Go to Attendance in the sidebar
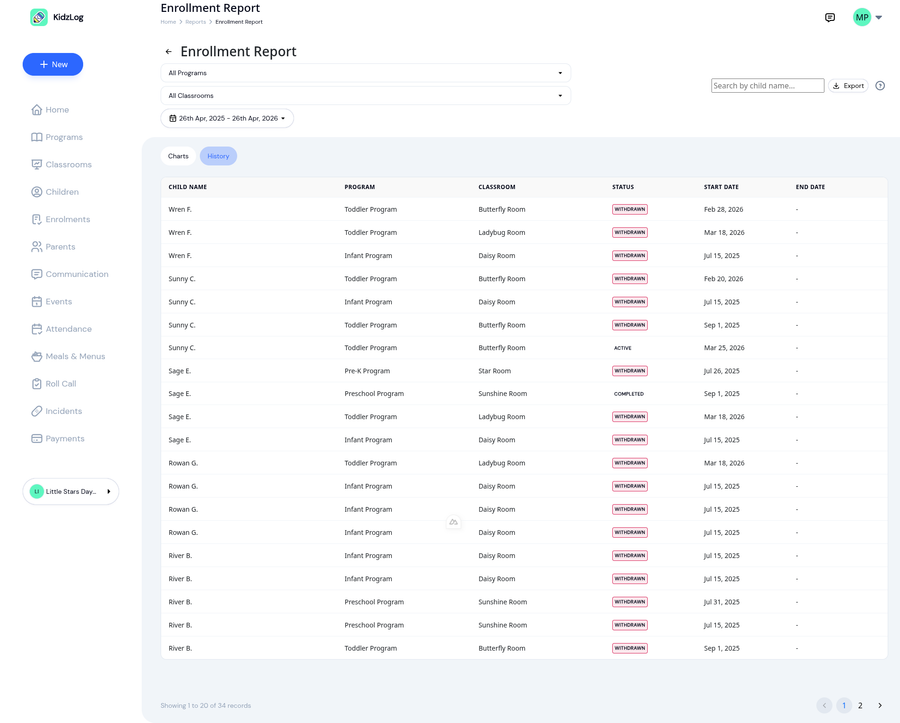The height and width of the screenshot is (723, 900). [x=61, y=329]
